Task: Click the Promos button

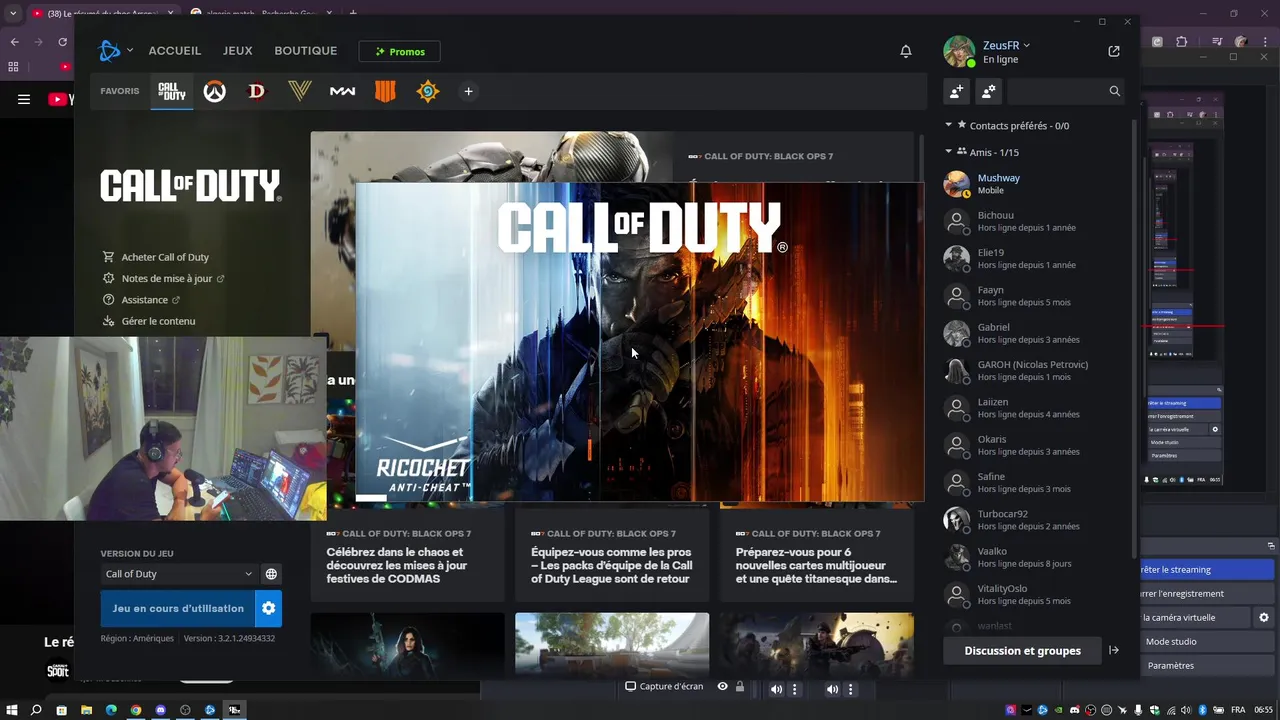Action: (x=400, y=51)
